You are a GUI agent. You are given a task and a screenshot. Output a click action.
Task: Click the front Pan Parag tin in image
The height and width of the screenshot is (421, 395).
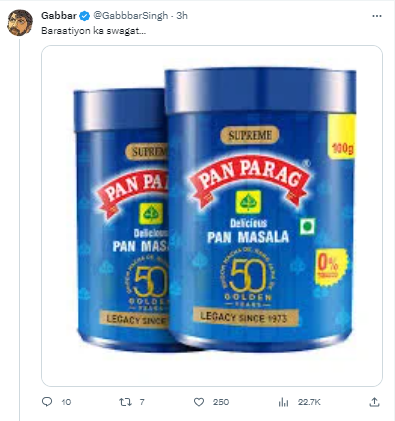point(261,209)
